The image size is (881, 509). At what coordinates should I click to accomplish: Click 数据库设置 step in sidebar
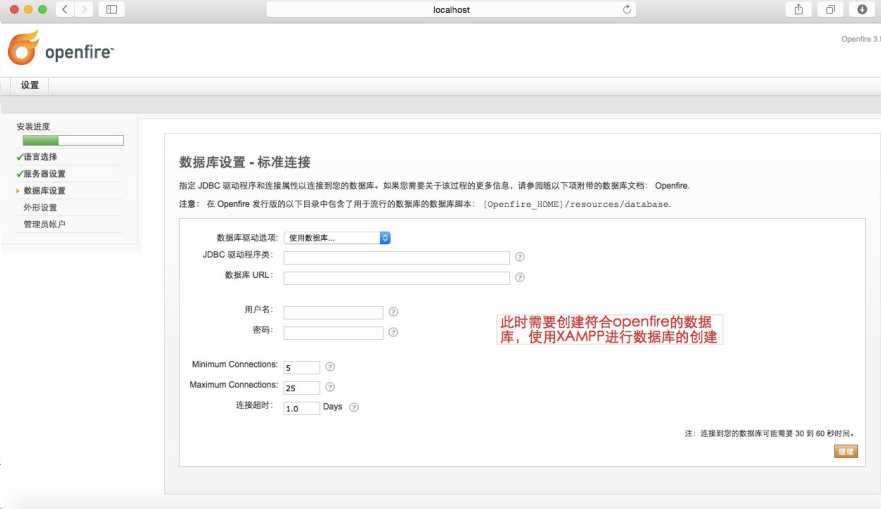click(44, 190)
